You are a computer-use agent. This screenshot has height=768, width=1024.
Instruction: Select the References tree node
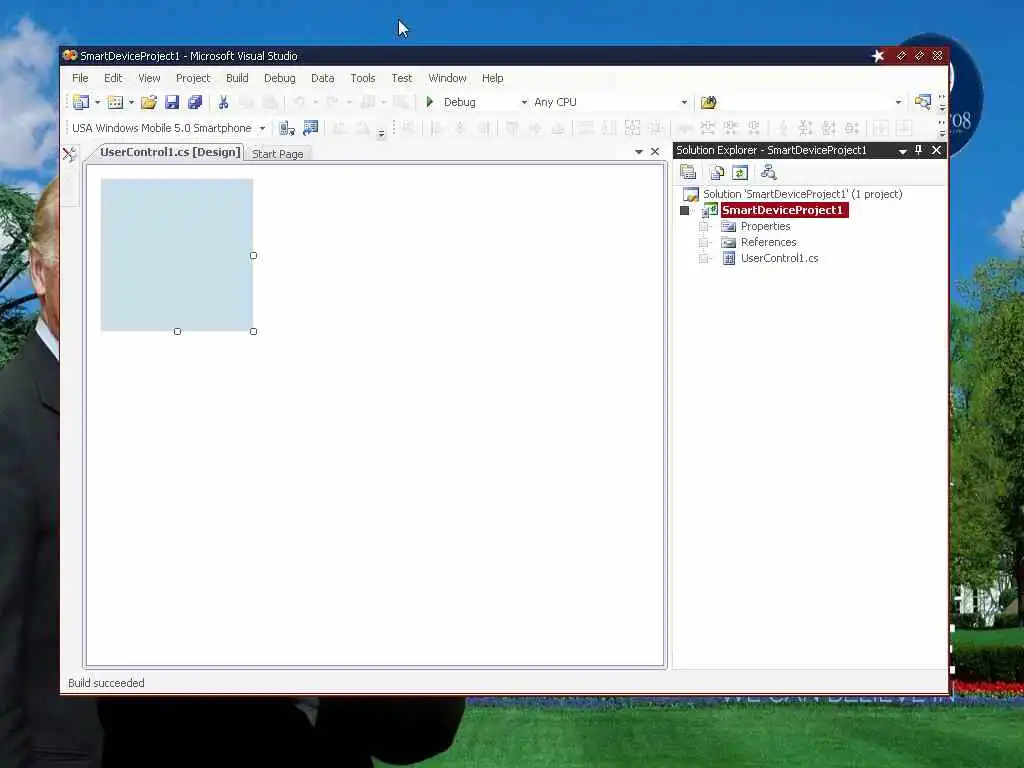pyautogui.click(x=769, y=242)
